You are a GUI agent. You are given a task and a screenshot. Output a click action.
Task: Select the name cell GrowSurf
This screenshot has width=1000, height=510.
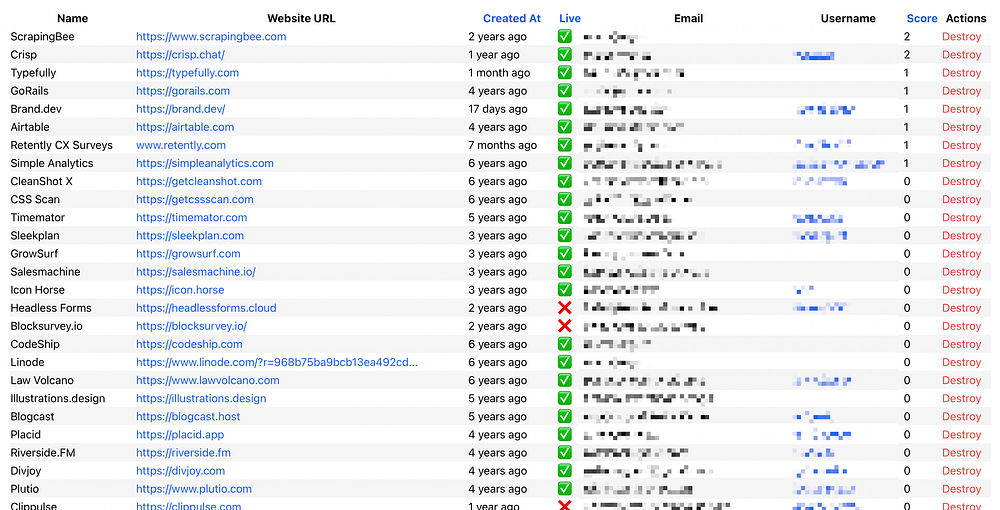click(x=34, y=254)
